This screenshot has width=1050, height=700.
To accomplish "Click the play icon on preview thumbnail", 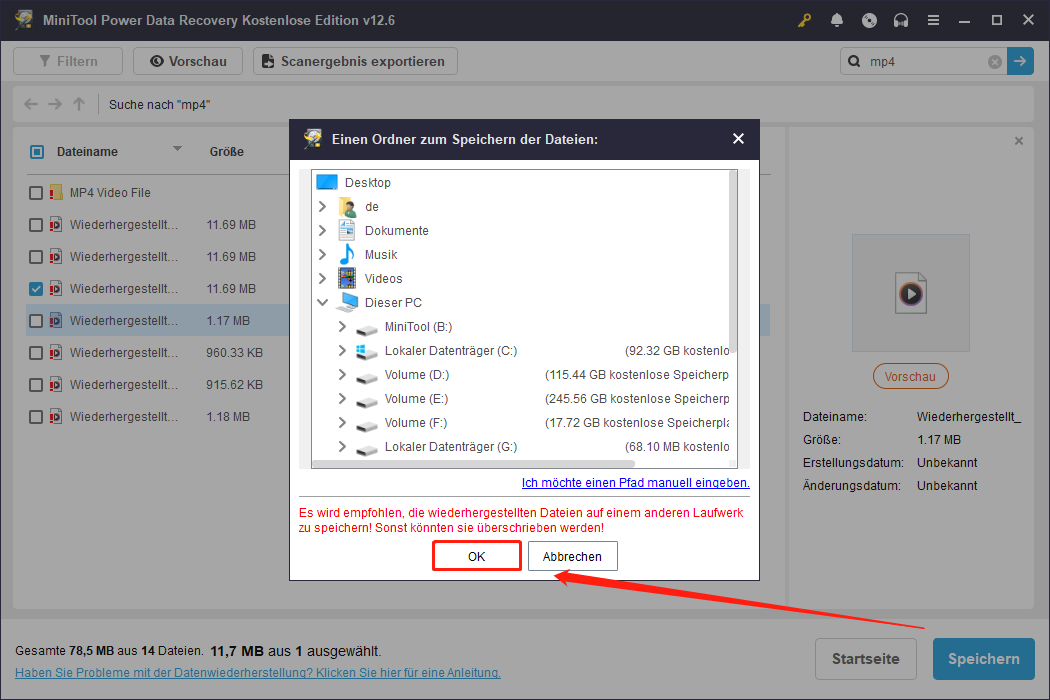I will click(910, 294).
